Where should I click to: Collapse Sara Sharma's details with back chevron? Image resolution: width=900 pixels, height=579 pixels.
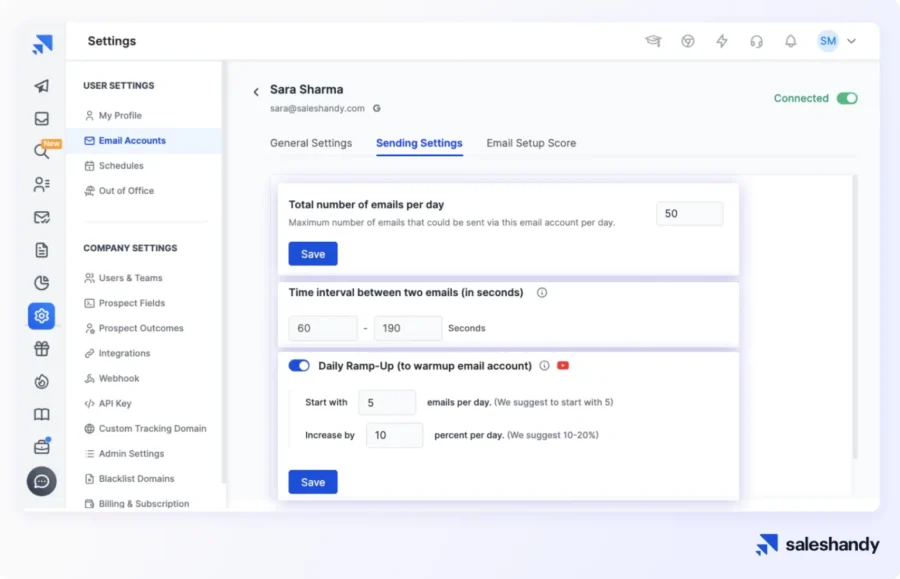point(256,90)
